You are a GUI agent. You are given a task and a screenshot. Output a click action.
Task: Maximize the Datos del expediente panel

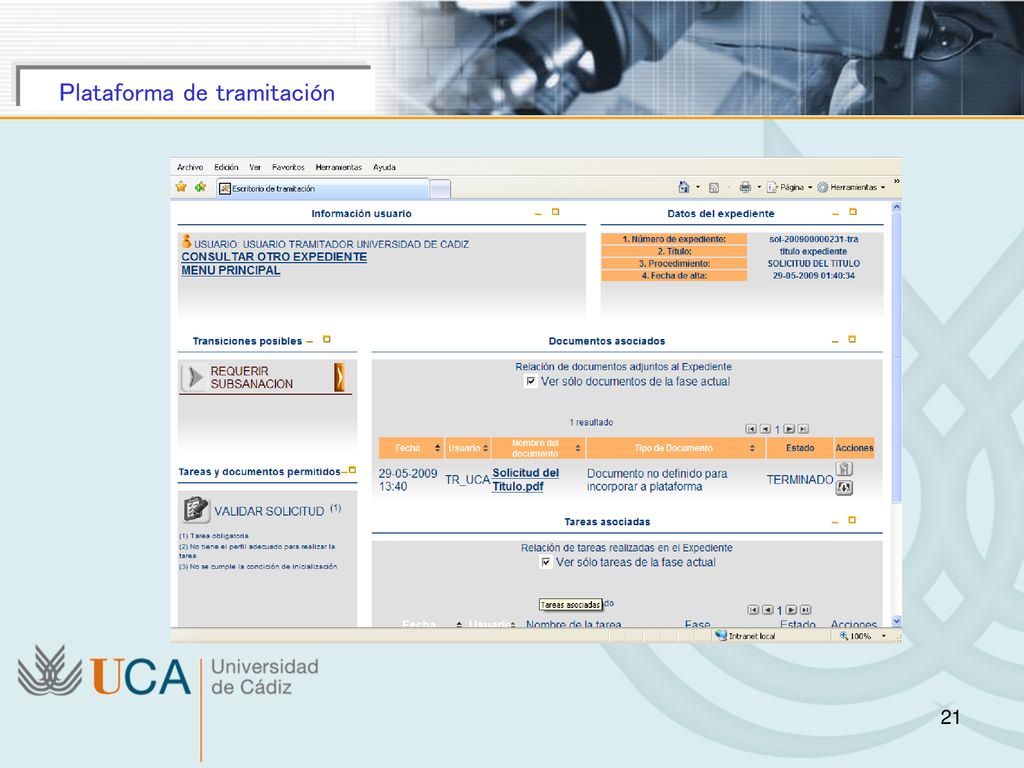[x=853, y=212]
